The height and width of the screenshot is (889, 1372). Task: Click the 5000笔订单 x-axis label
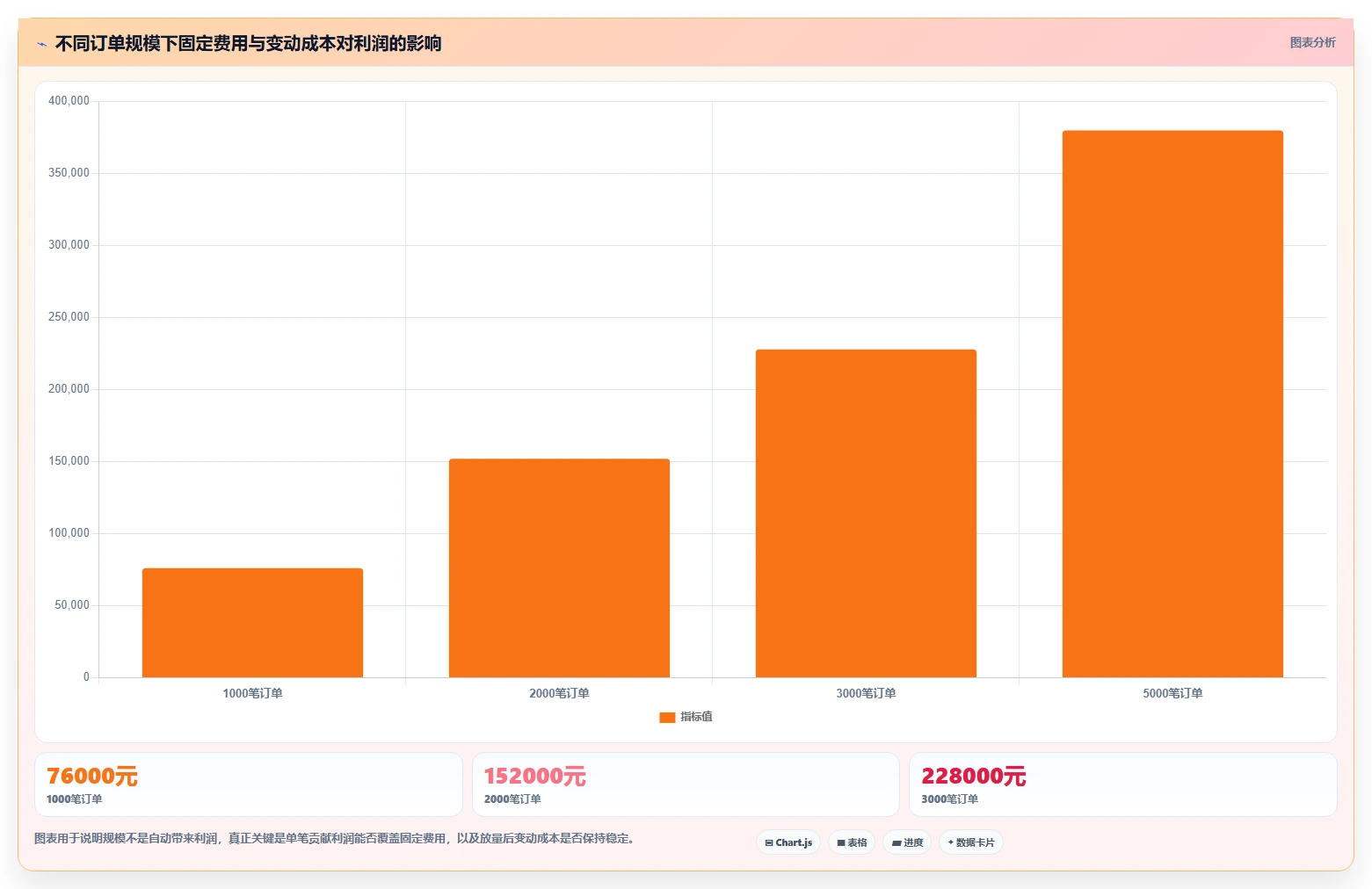1172,693
